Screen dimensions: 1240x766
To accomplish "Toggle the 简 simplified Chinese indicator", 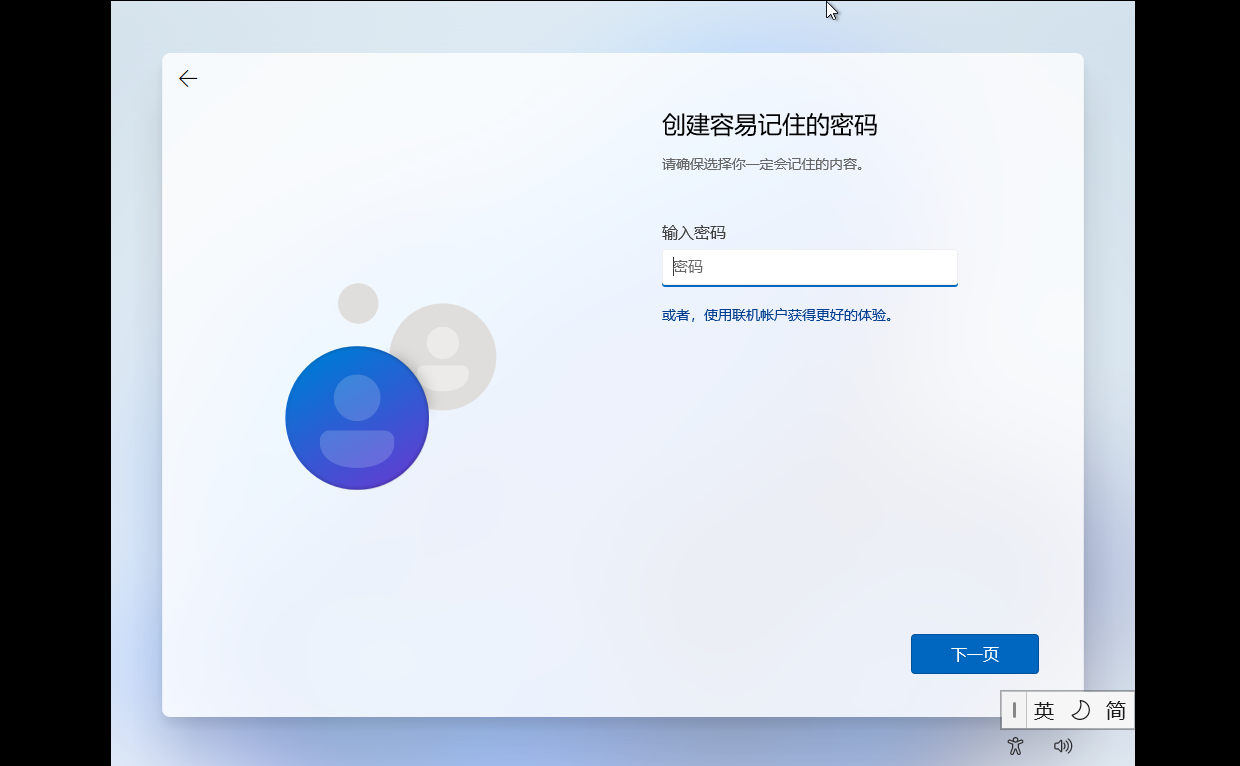I will click(x=1116, y=710).
